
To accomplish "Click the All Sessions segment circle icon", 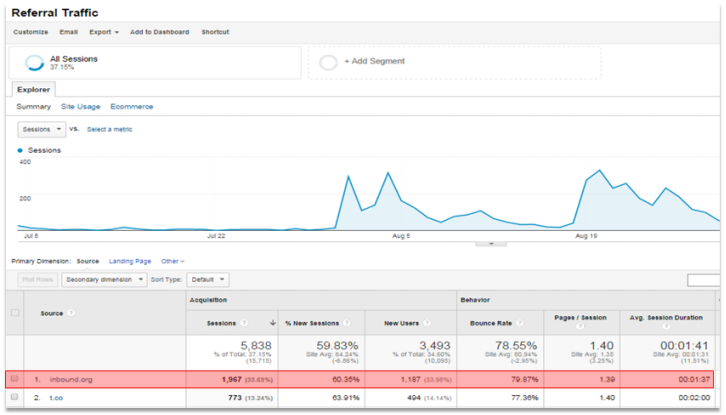I will tap(33, 63).
